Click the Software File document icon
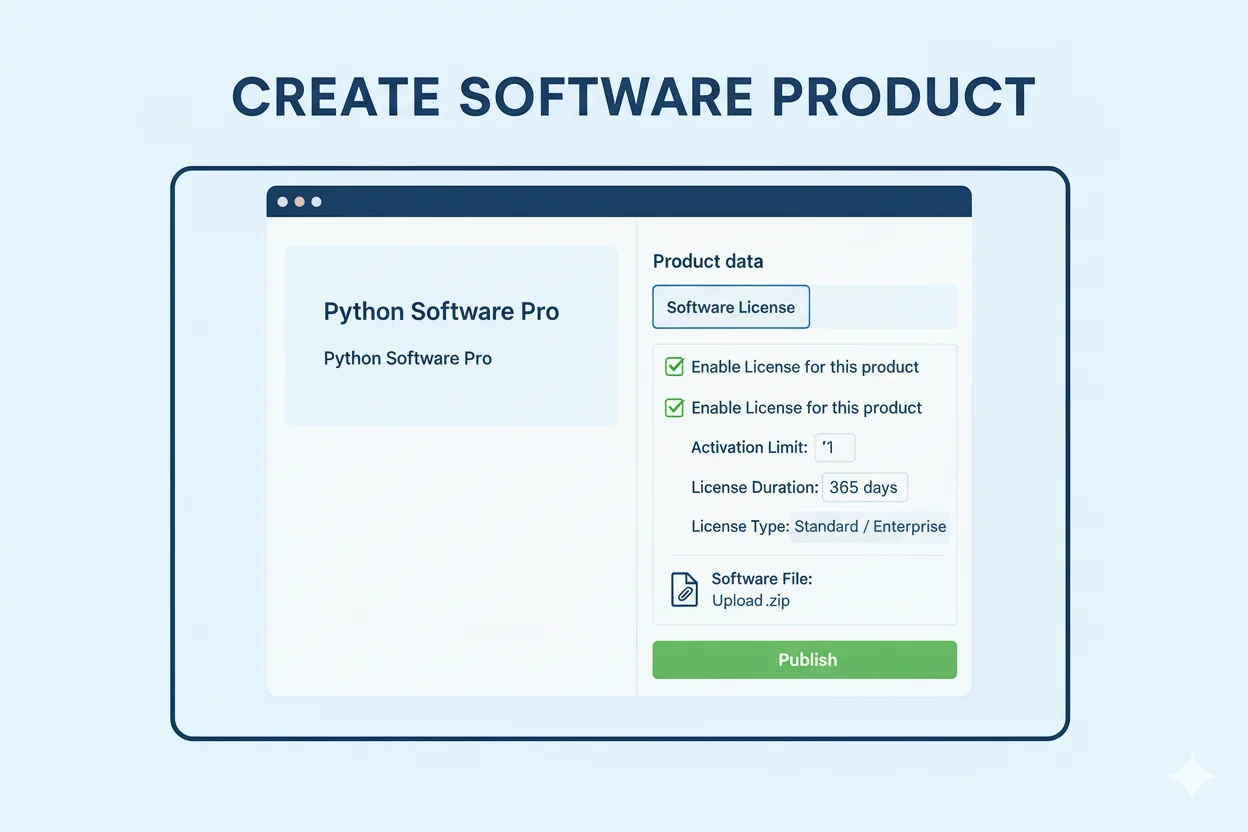This screenshot has height=832, width=1248. [684, 589]
